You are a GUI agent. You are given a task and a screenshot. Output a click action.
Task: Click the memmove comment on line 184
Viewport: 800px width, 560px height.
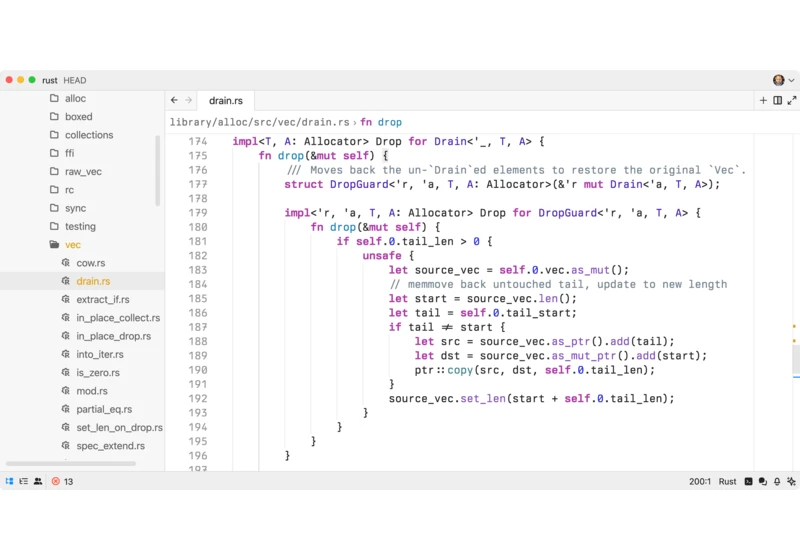558,284
